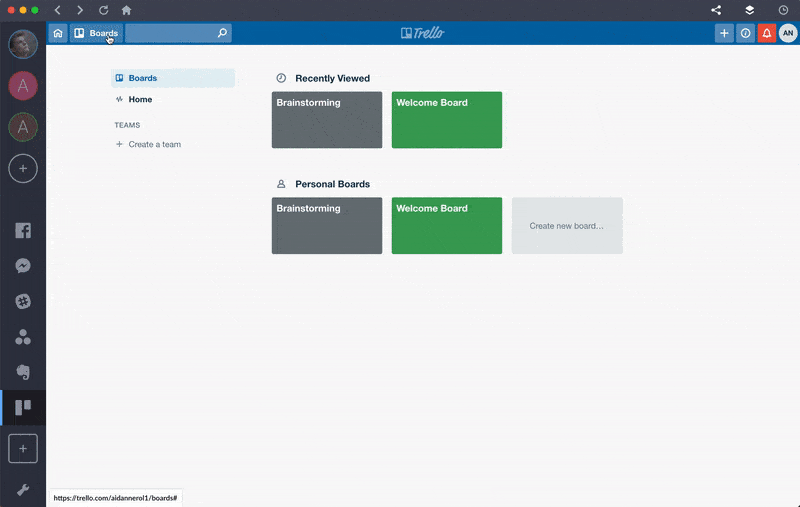Open Brainstorming board under Recently Viewed
The width and height of the screenshot is (800, 507).
click(327, 120)
